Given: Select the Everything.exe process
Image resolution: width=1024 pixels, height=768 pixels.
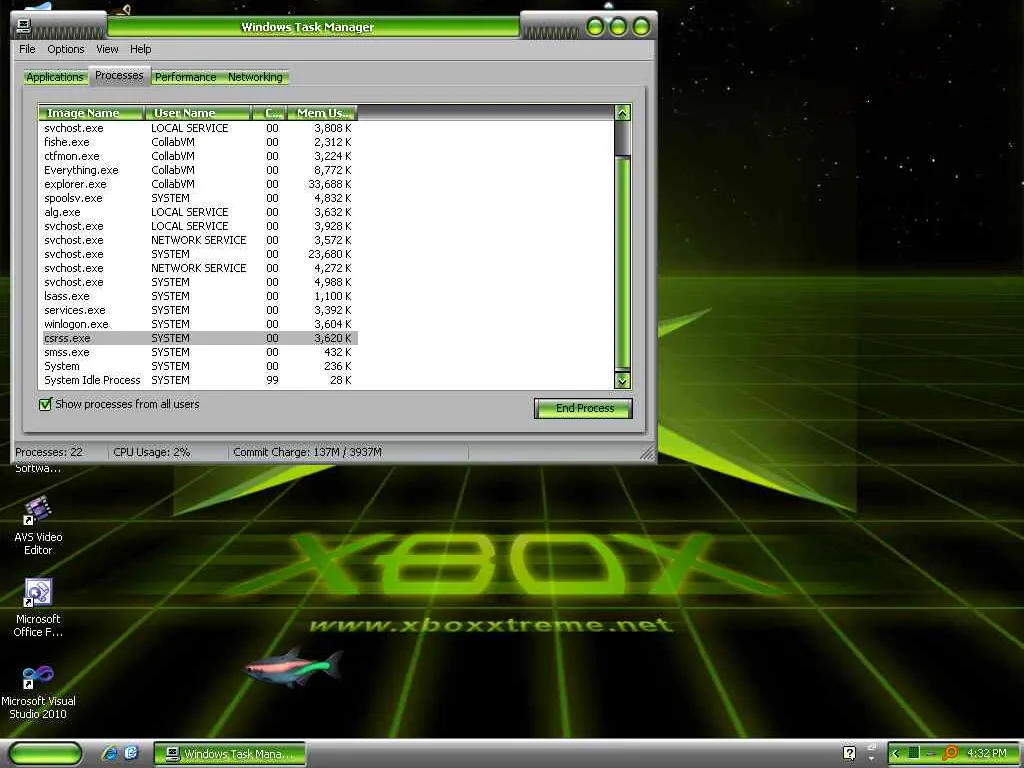Looking at the screenshot, I should pyautogui.click(x=198, y=170).
